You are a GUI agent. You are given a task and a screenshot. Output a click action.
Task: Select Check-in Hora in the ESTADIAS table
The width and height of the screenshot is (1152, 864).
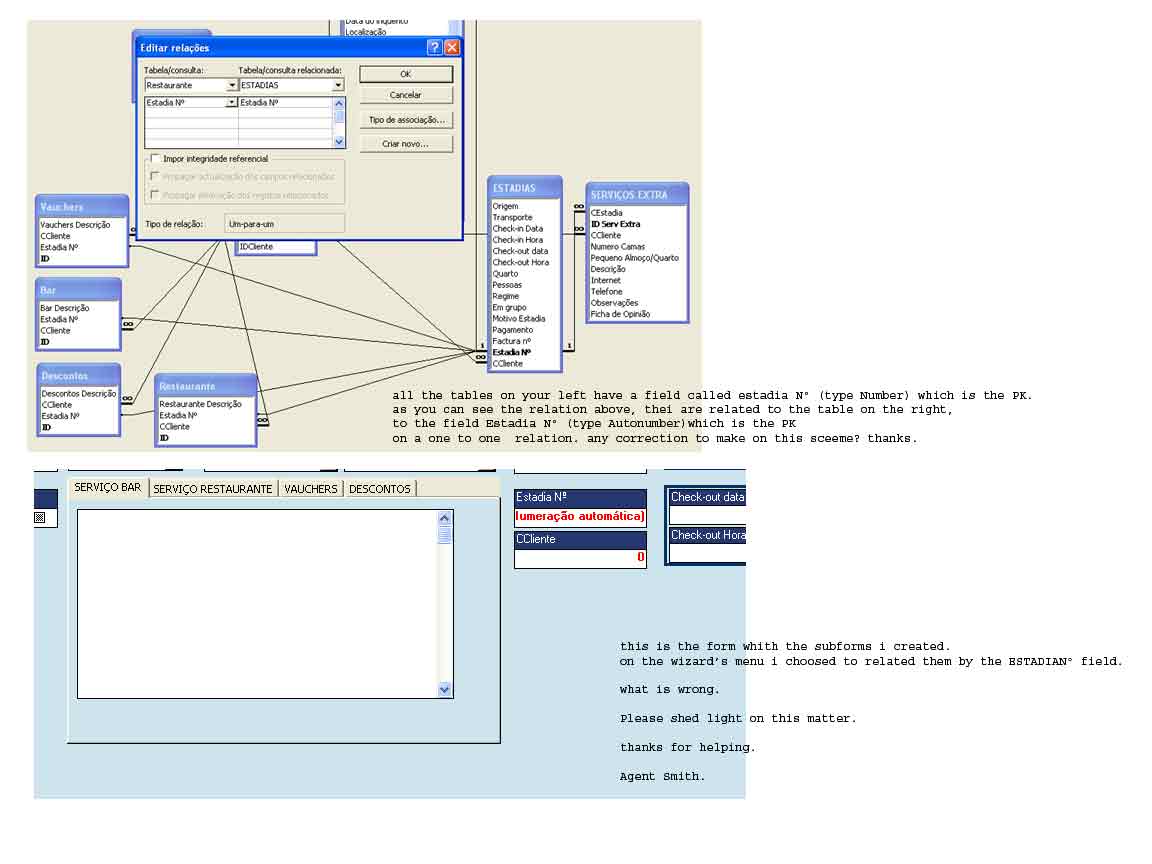518,240
